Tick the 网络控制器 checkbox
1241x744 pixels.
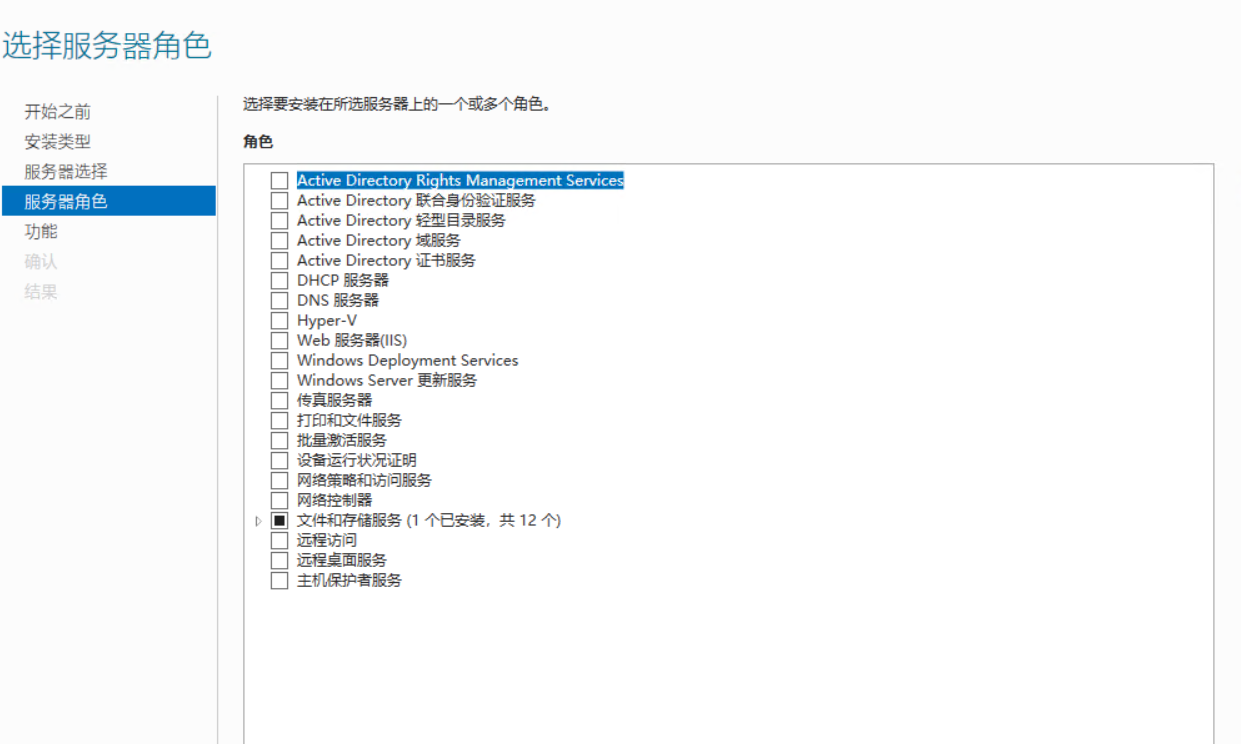279,501
